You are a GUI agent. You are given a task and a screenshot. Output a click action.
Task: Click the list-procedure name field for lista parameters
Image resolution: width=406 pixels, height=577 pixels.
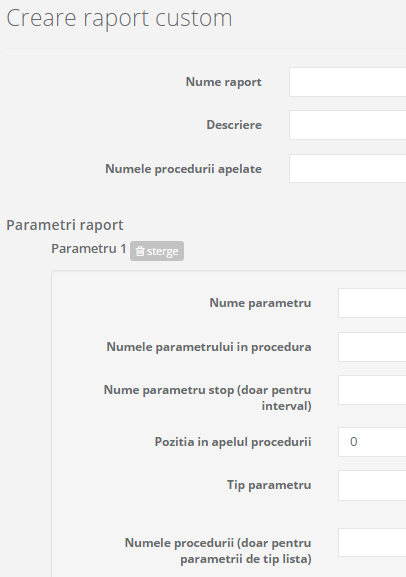click(x=372, y=542)
